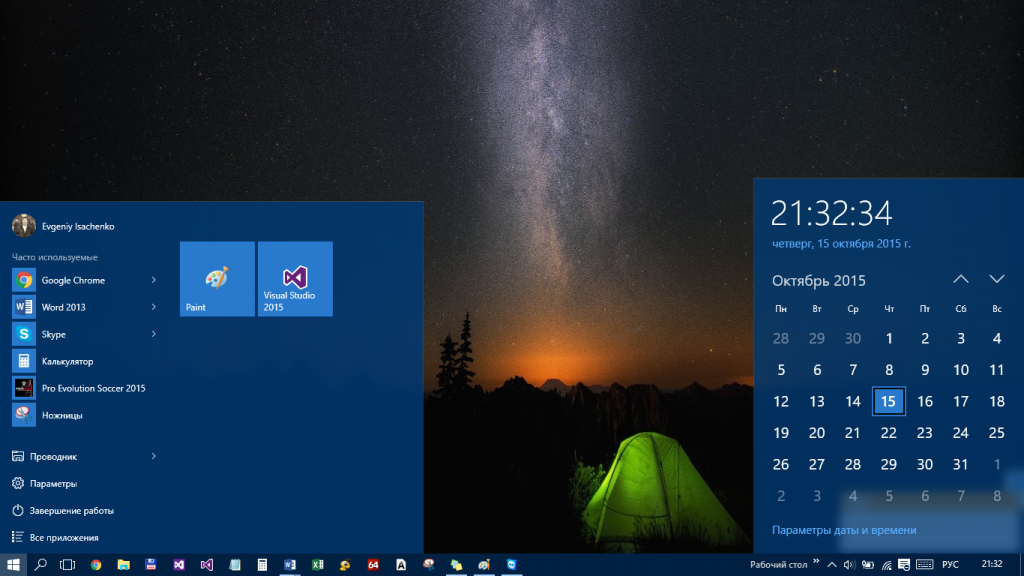The width and height of the screenshot is (1024, 576).
Task: Launch Google Chrome from the taskbar
Action: click(x=96, y=564)
